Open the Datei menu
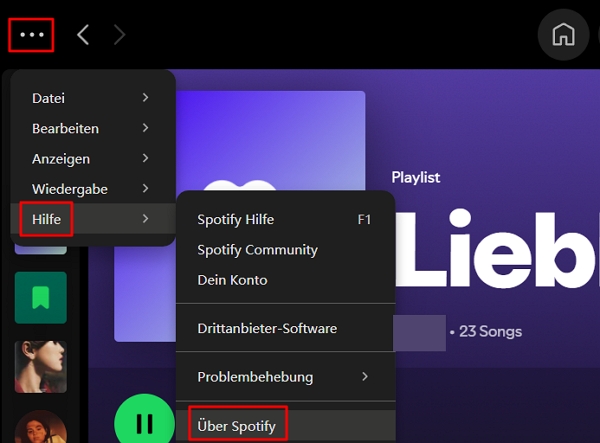The height and width of the screenshot is (443, 600). pyautogui.click(x=93, y=98)
